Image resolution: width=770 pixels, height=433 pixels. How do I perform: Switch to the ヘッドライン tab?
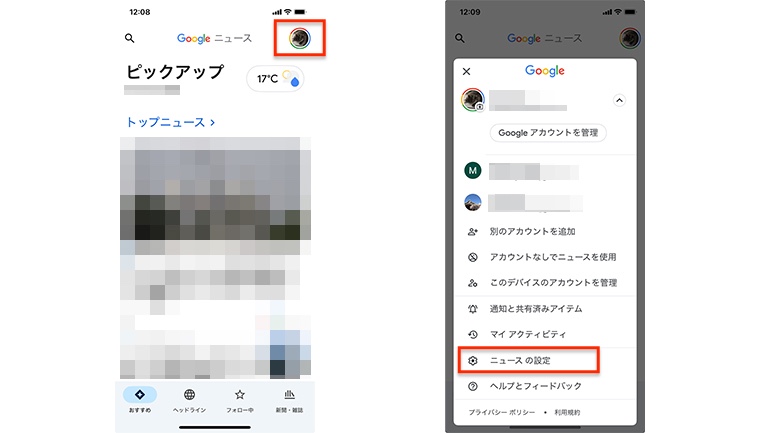coord(190,400)
